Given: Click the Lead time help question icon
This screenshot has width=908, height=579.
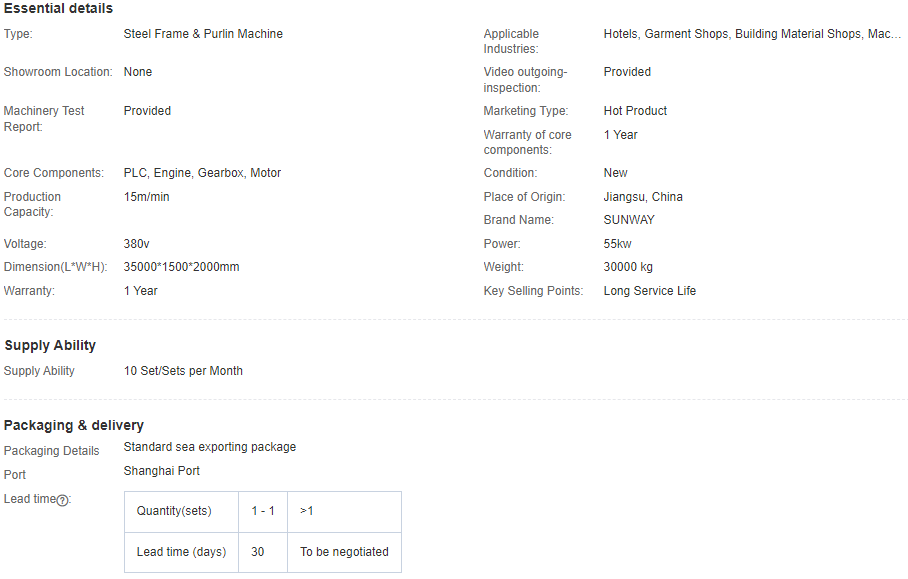Looking at the screenshot, I should click(62, 500).
